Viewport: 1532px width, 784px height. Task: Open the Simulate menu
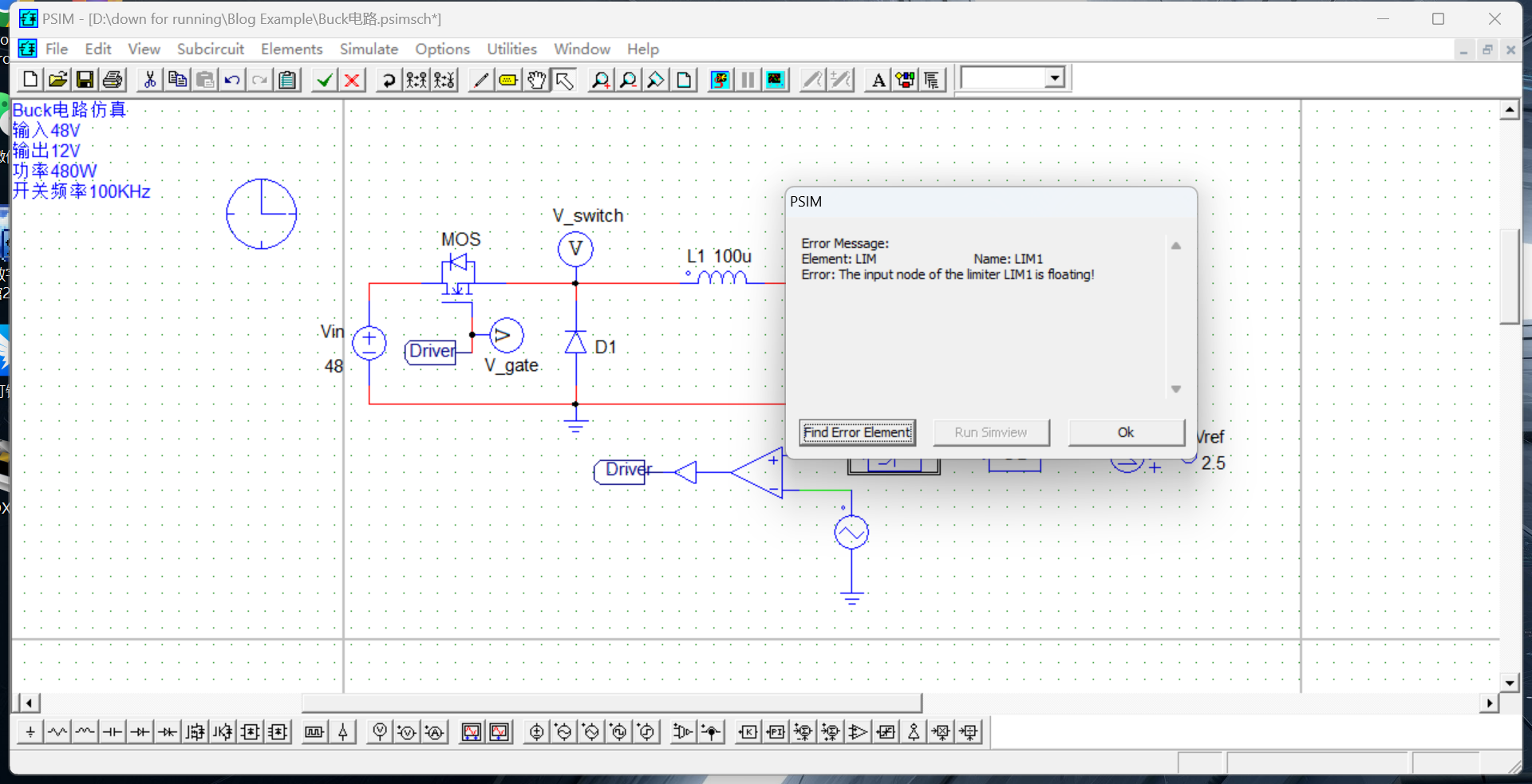(369, 49)
